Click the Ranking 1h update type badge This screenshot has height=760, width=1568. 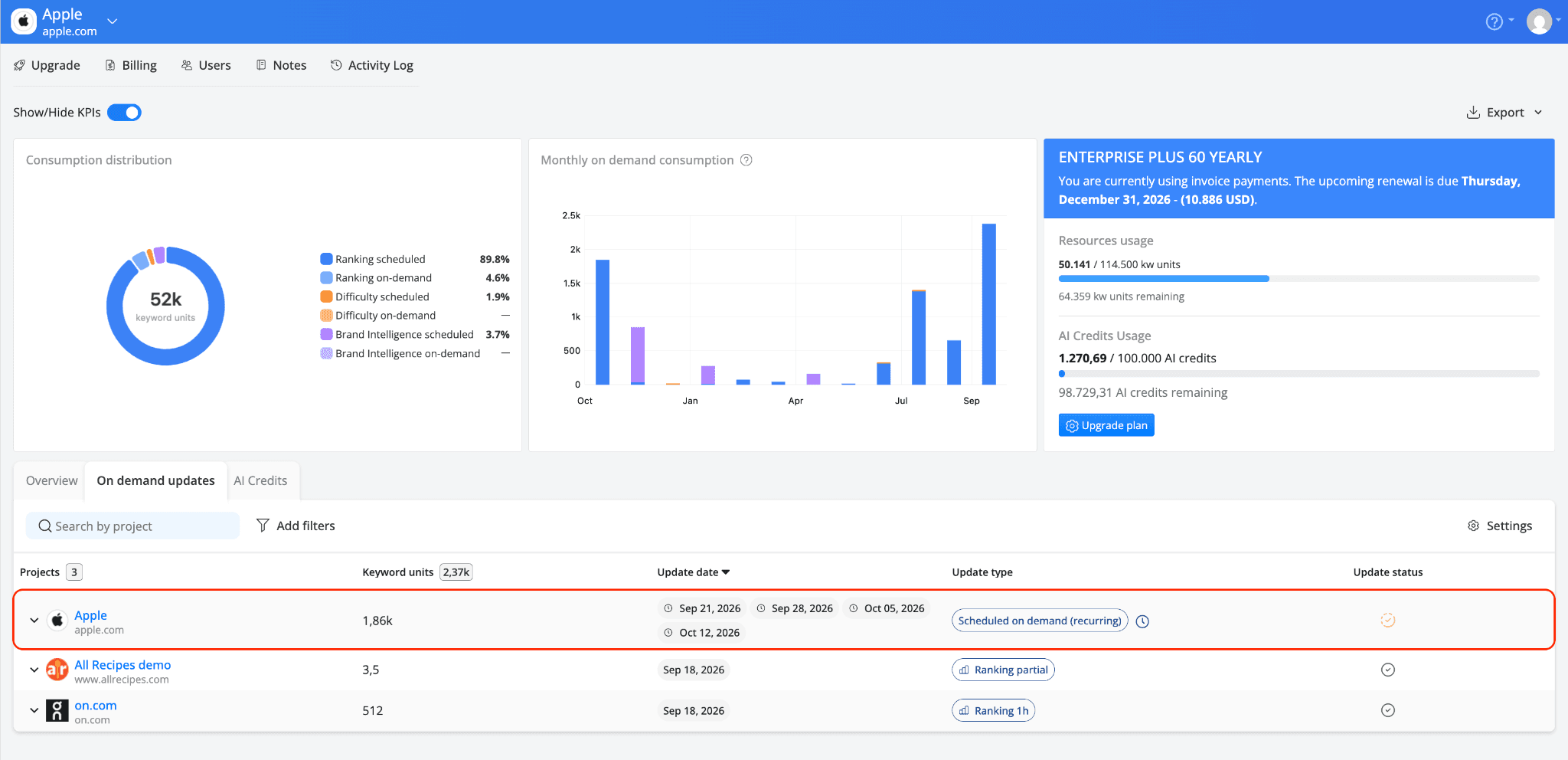tap(994, 711)
